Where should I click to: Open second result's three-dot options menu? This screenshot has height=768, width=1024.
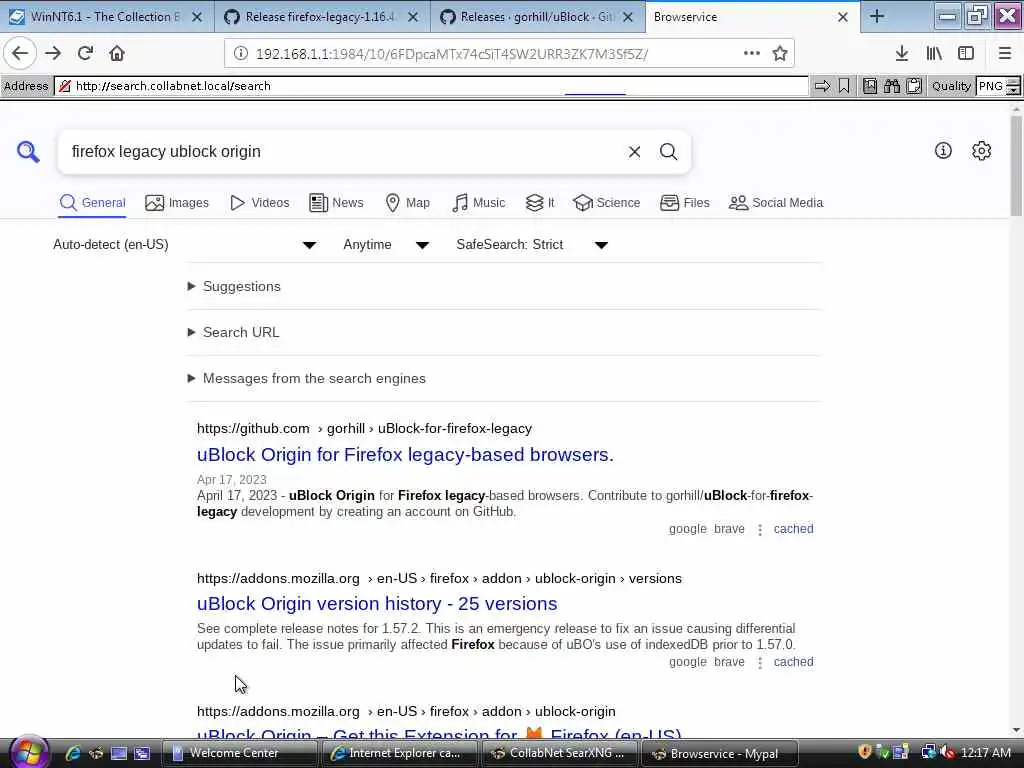(760, 662)
